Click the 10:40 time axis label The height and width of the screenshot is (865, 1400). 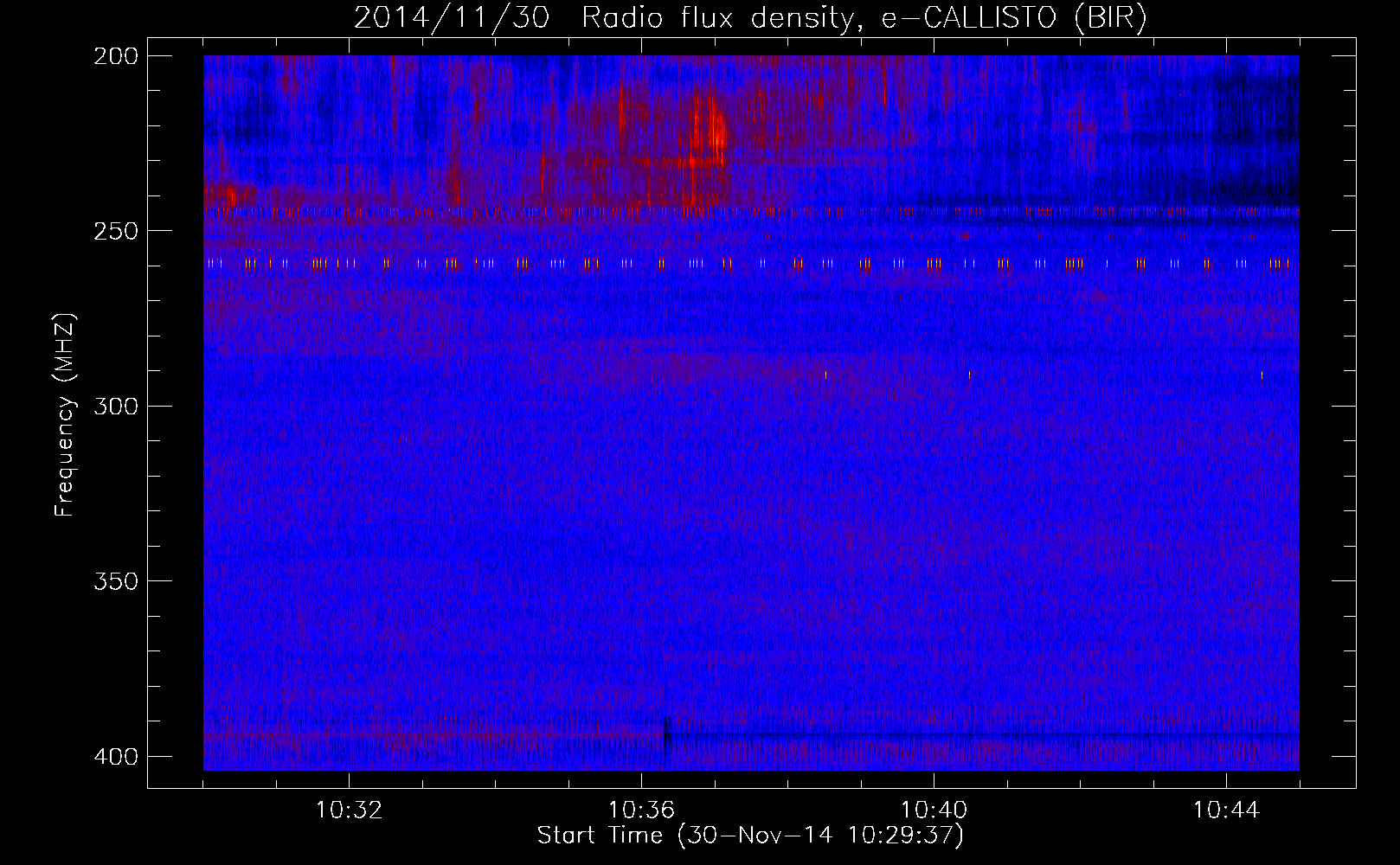click(934, 811)
